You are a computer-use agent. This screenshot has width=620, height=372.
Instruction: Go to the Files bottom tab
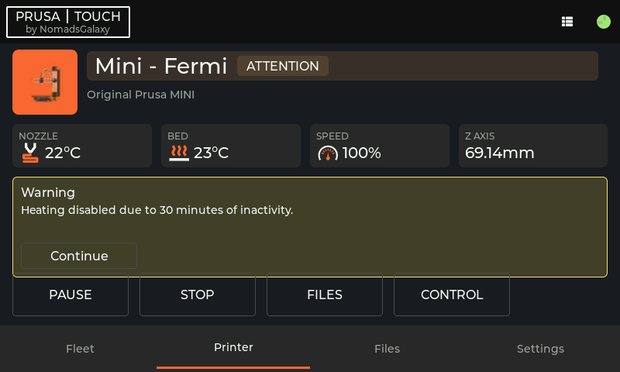click(x=387, y=349)
